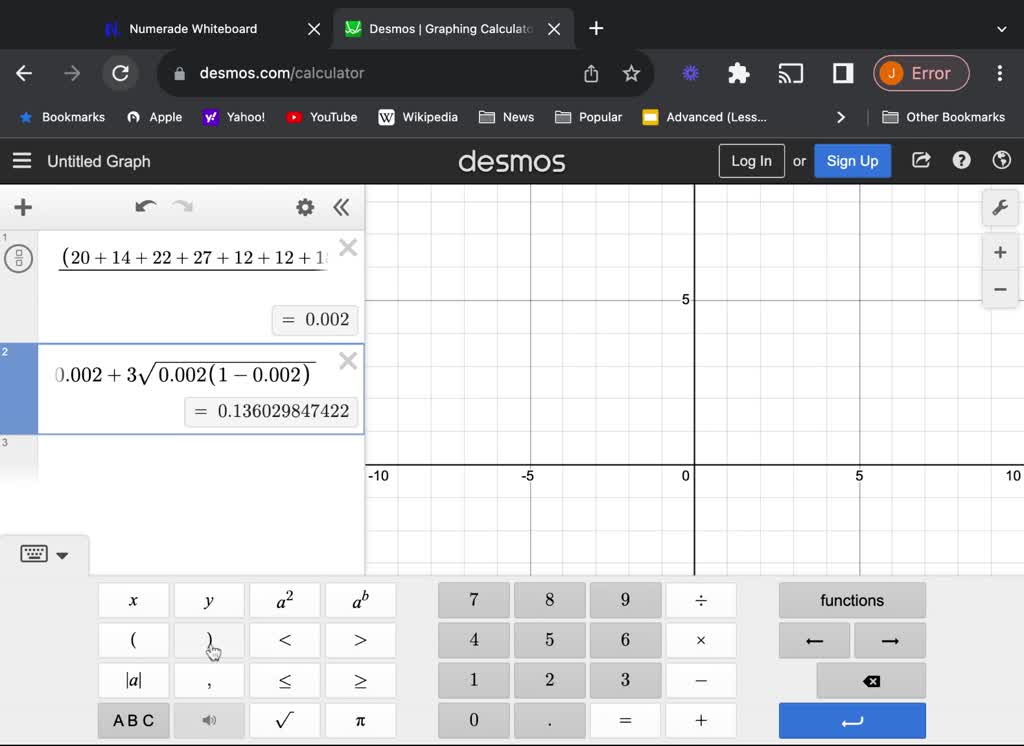
Task: Open graph settings with the wrench icon
Action: [x=1000, y=208]
